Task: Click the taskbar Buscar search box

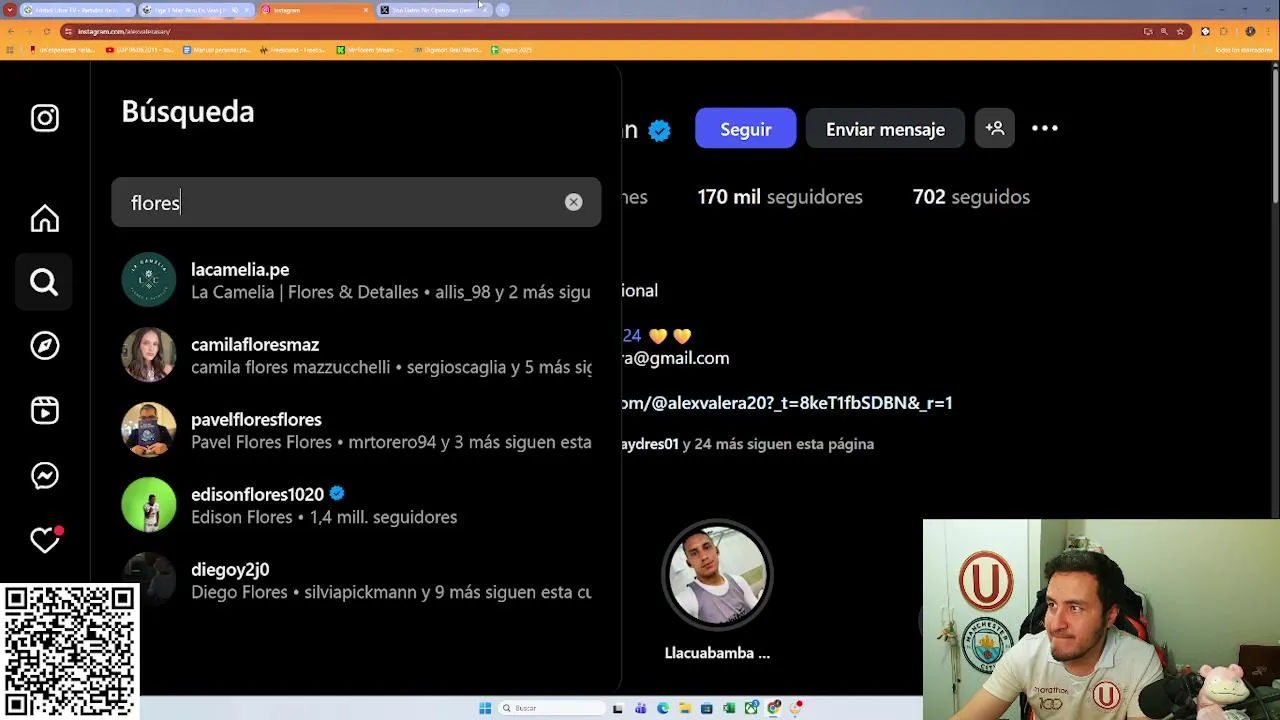Action: click(x=553, y=708)
